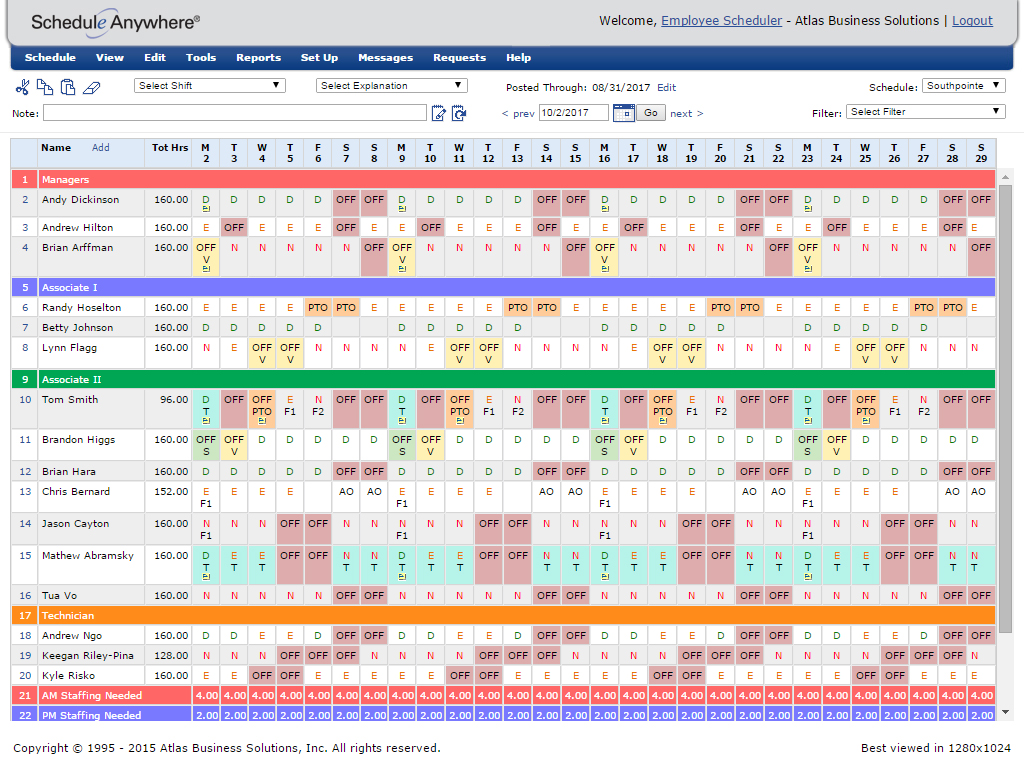Click the note icon under Andy Dickinson's Monday 2 shift
The height and width of the screenshot is (768, 1024).
[206, 210]
